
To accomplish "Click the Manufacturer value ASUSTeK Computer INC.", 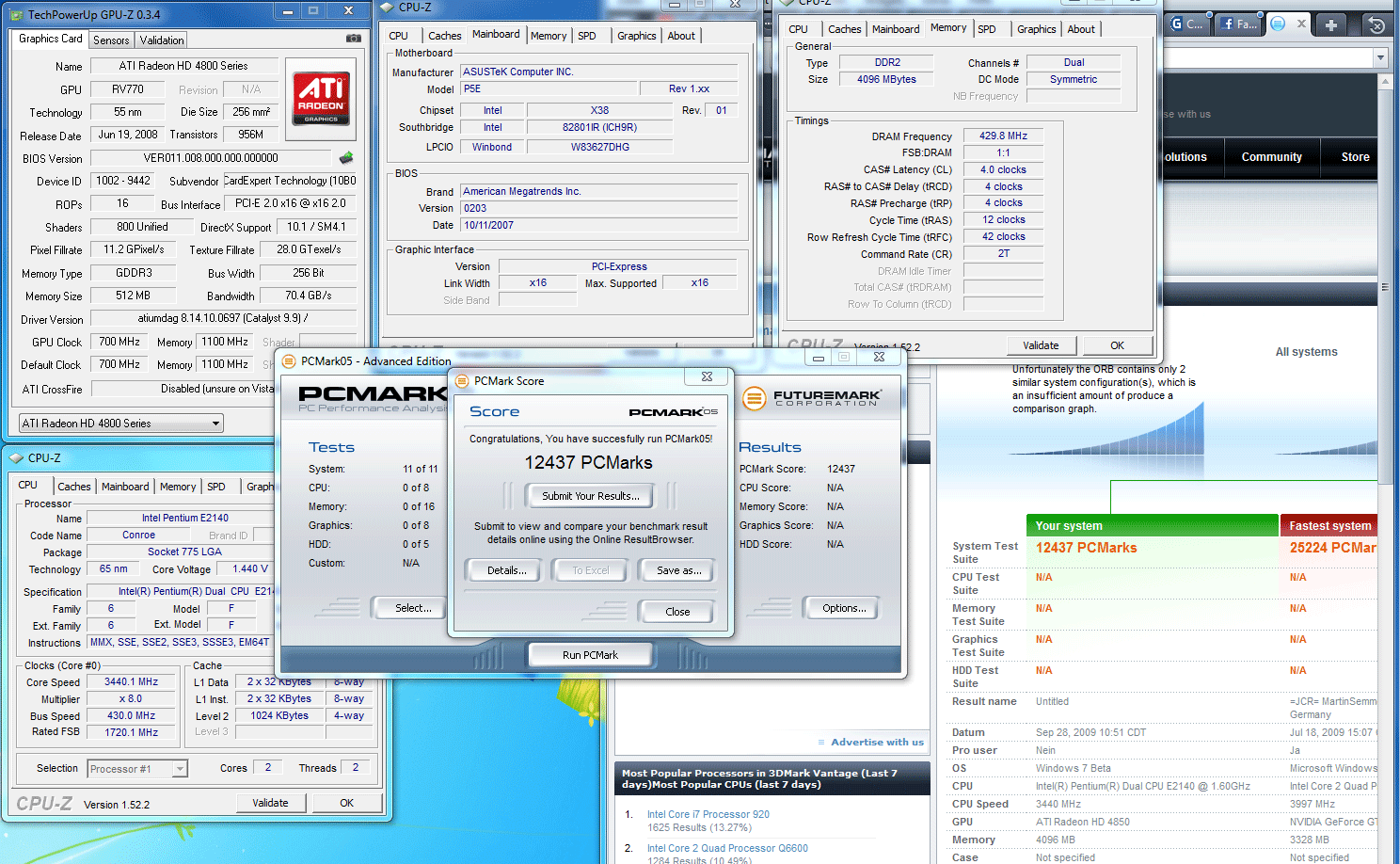I will point(599,72).
